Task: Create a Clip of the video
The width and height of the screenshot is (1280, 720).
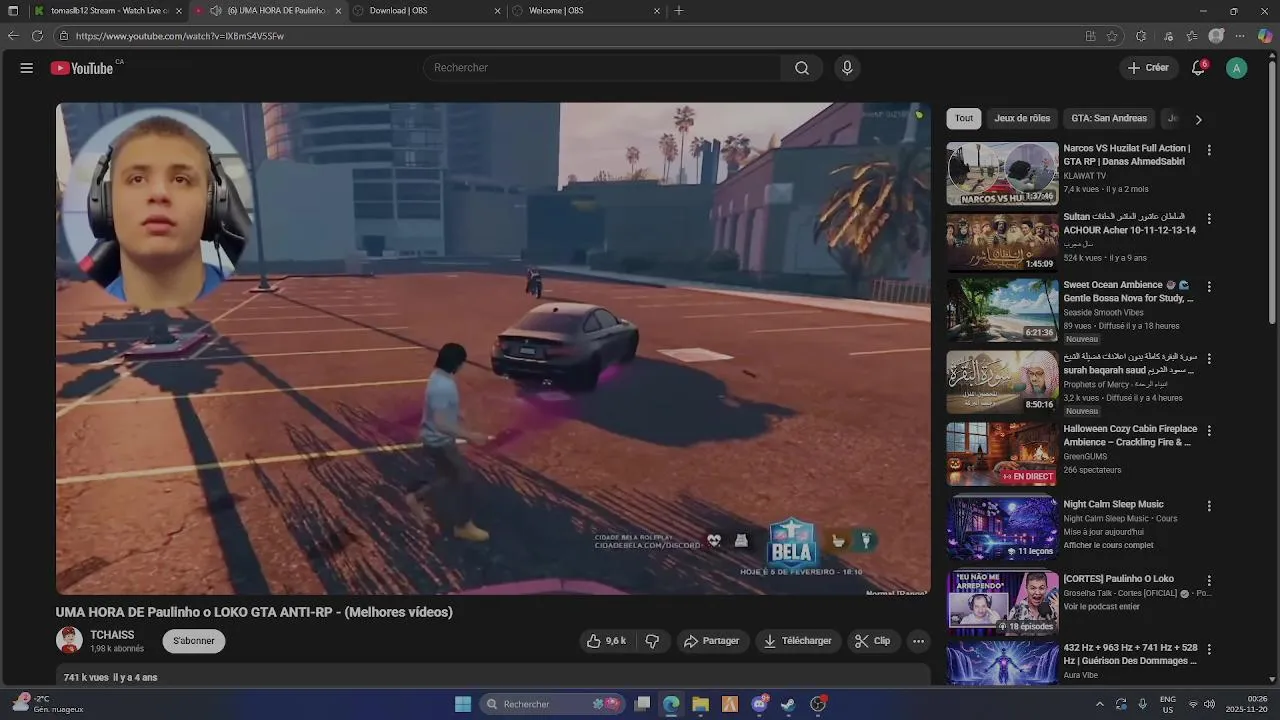Action: click(x=872, y=641)
